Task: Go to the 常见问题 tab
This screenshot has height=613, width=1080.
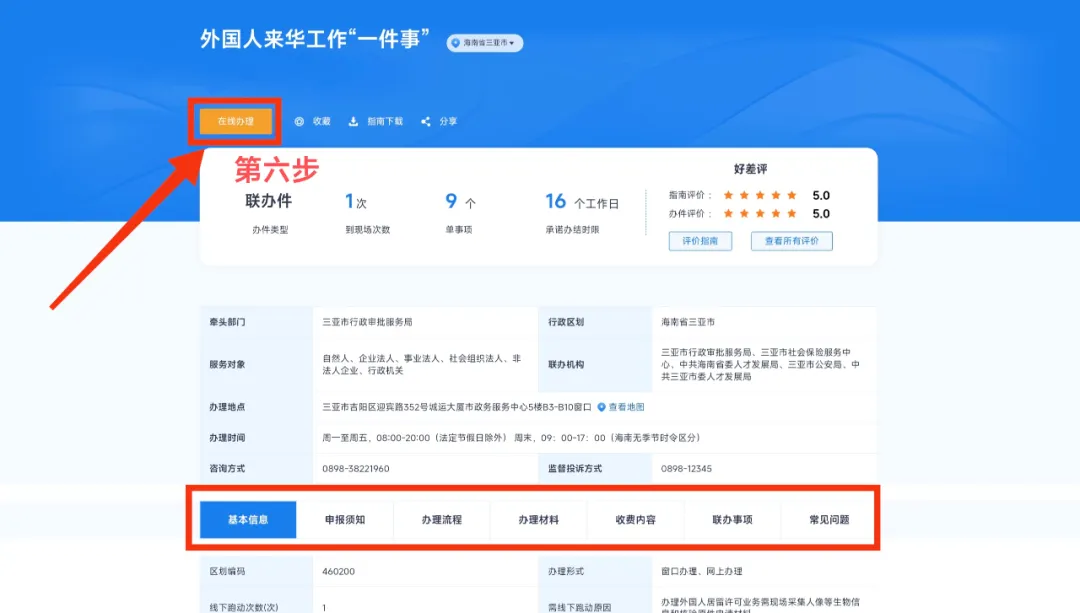Action: click(829, 520)
